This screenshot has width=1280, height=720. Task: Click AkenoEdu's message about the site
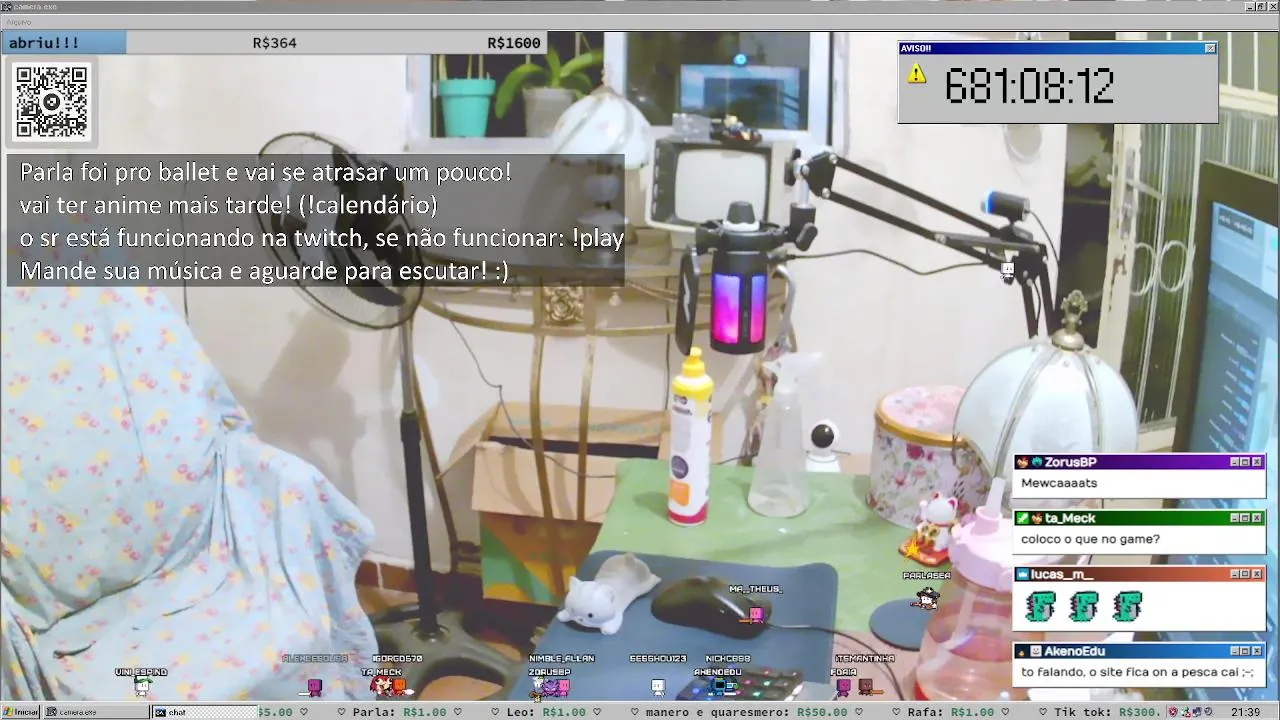pyautogui.click(x=1137, y=673)
